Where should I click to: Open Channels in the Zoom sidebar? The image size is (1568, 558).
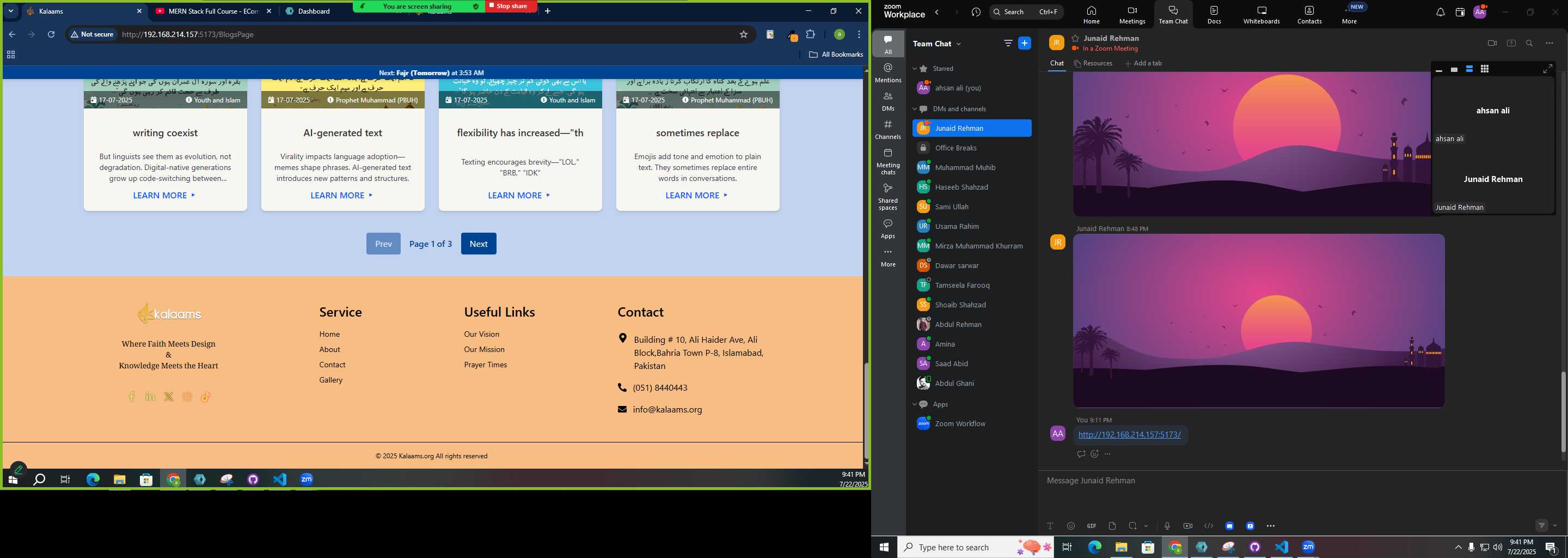(888, 130)
